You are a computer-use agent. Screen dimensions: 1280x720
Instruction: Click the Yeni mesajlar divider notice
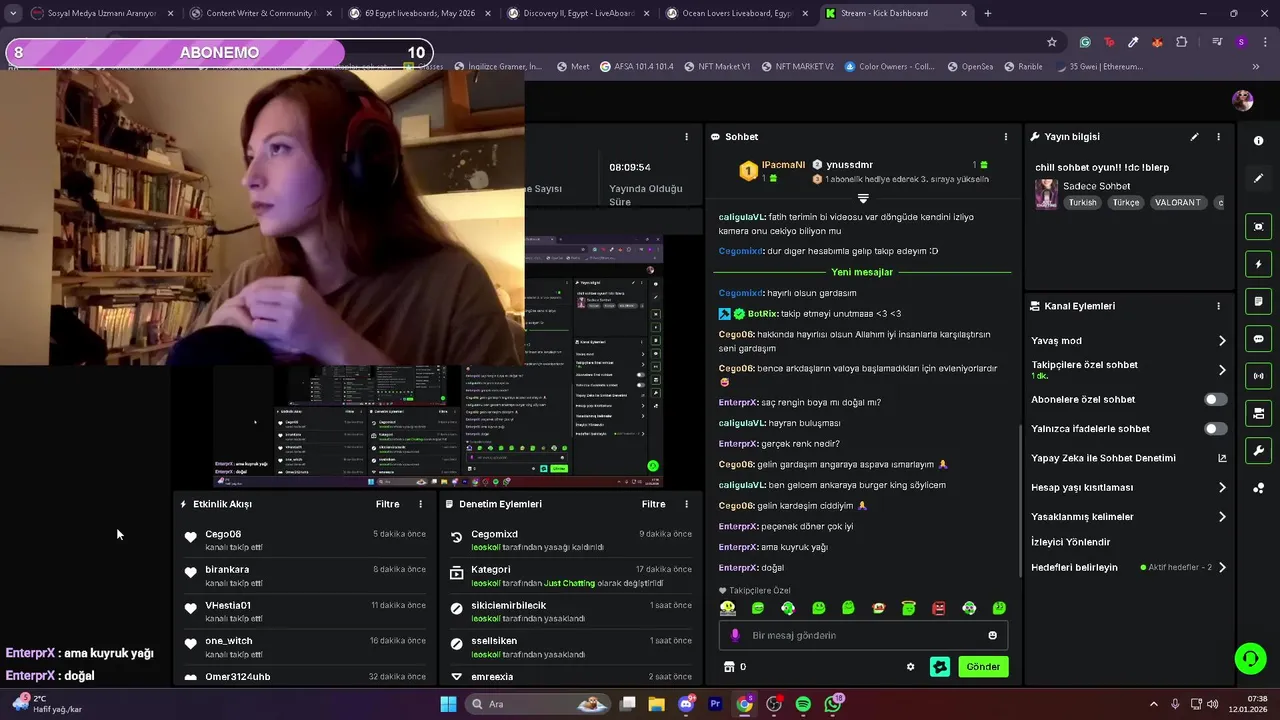(862, 272)
